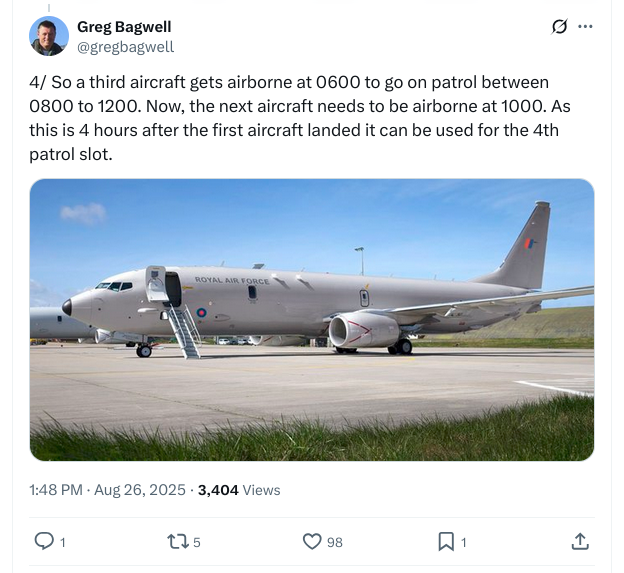Screen dimensions: 624x573
Task: Click Greg Bagwell's profile avatar
Action: 49,36
